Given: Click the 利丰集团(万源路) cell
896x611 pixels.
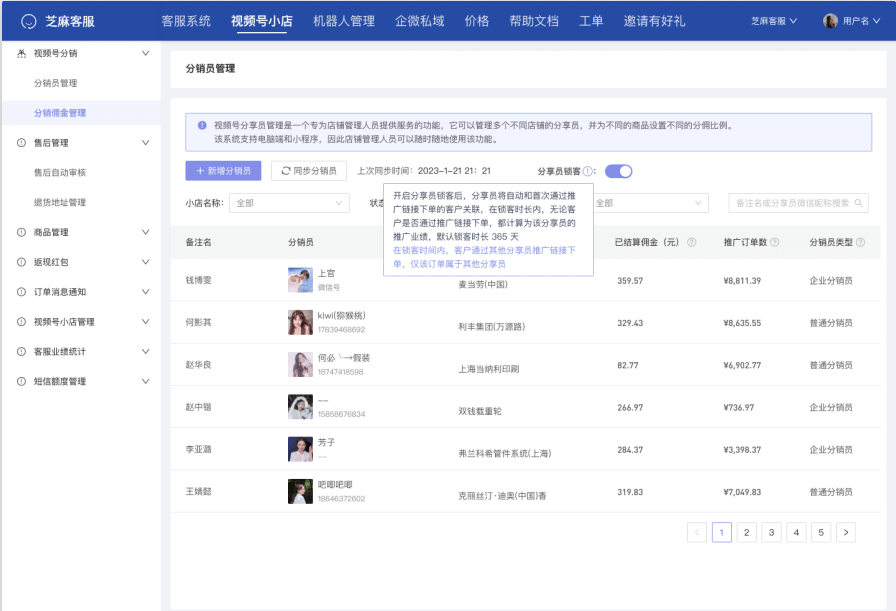Looking at the screenshot, I should [x=491, y=327].
